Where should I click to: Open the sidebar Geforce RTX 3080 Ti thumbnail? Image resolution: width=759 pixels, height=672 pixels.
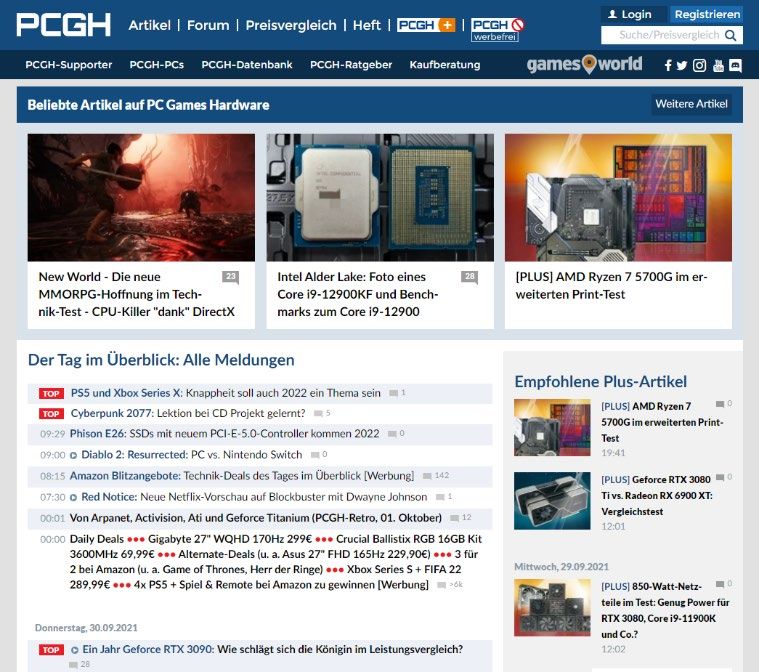(x=552, y=501)
